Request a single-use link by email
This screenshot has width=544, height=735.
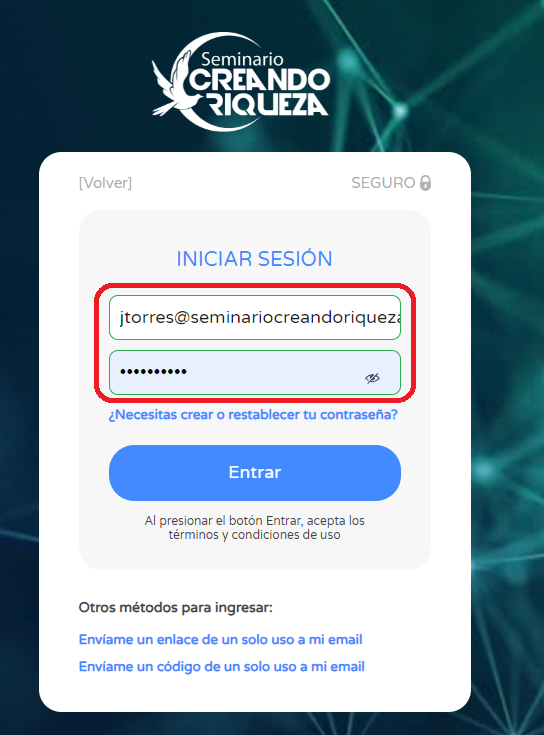[x=221, y=640]
